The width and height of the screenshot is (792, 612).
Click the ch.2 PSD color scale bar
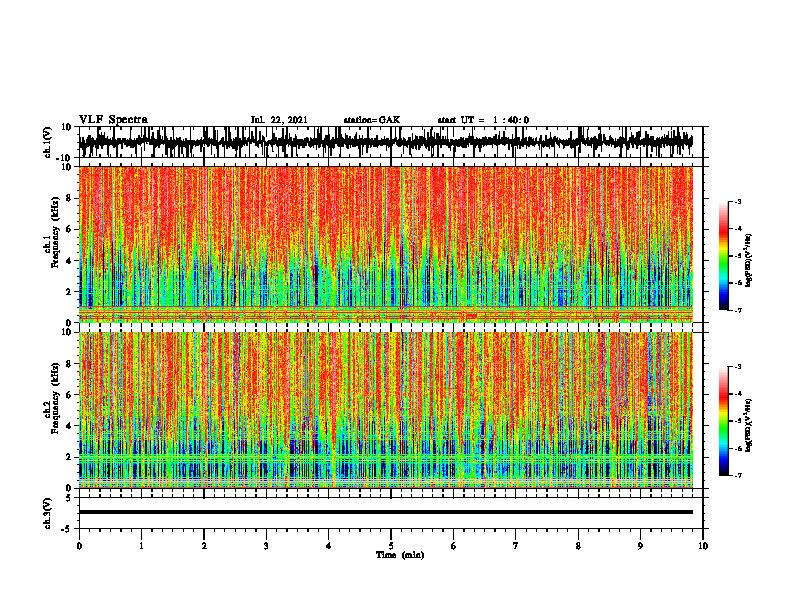(723, 421)
